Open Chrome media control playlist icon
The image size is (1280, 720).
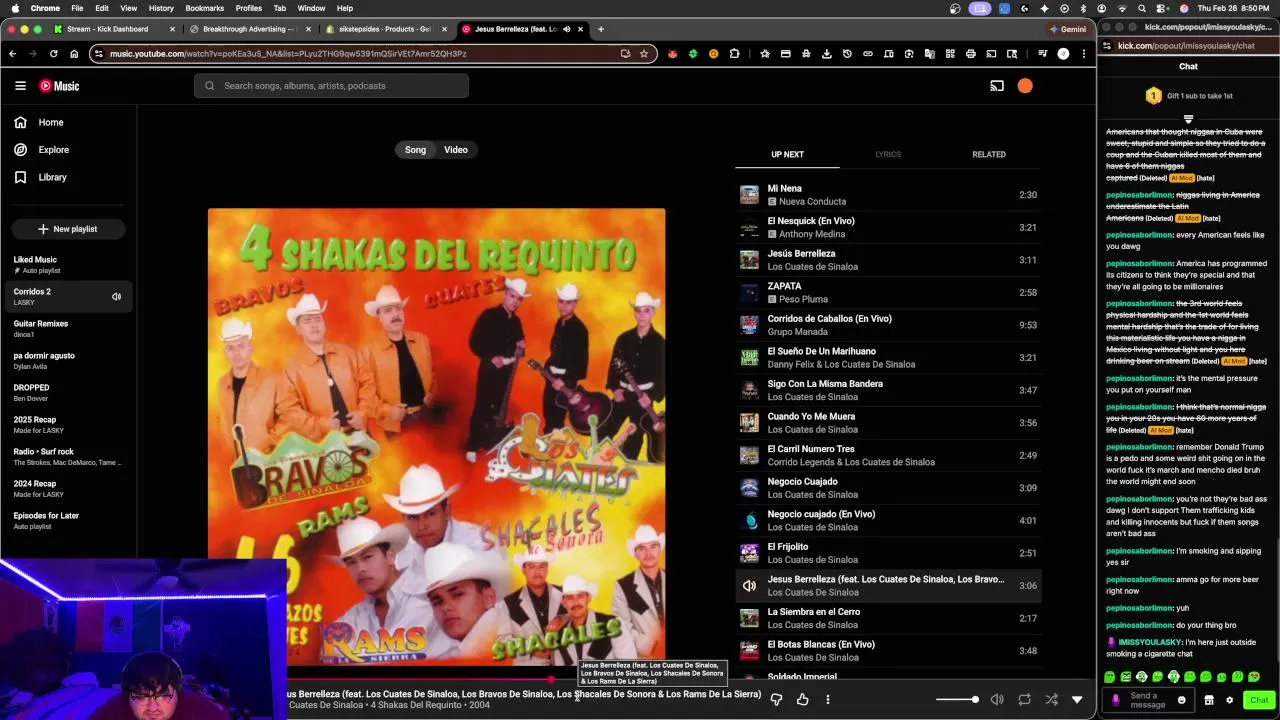pyautogui.click(x=1042, y=54)
